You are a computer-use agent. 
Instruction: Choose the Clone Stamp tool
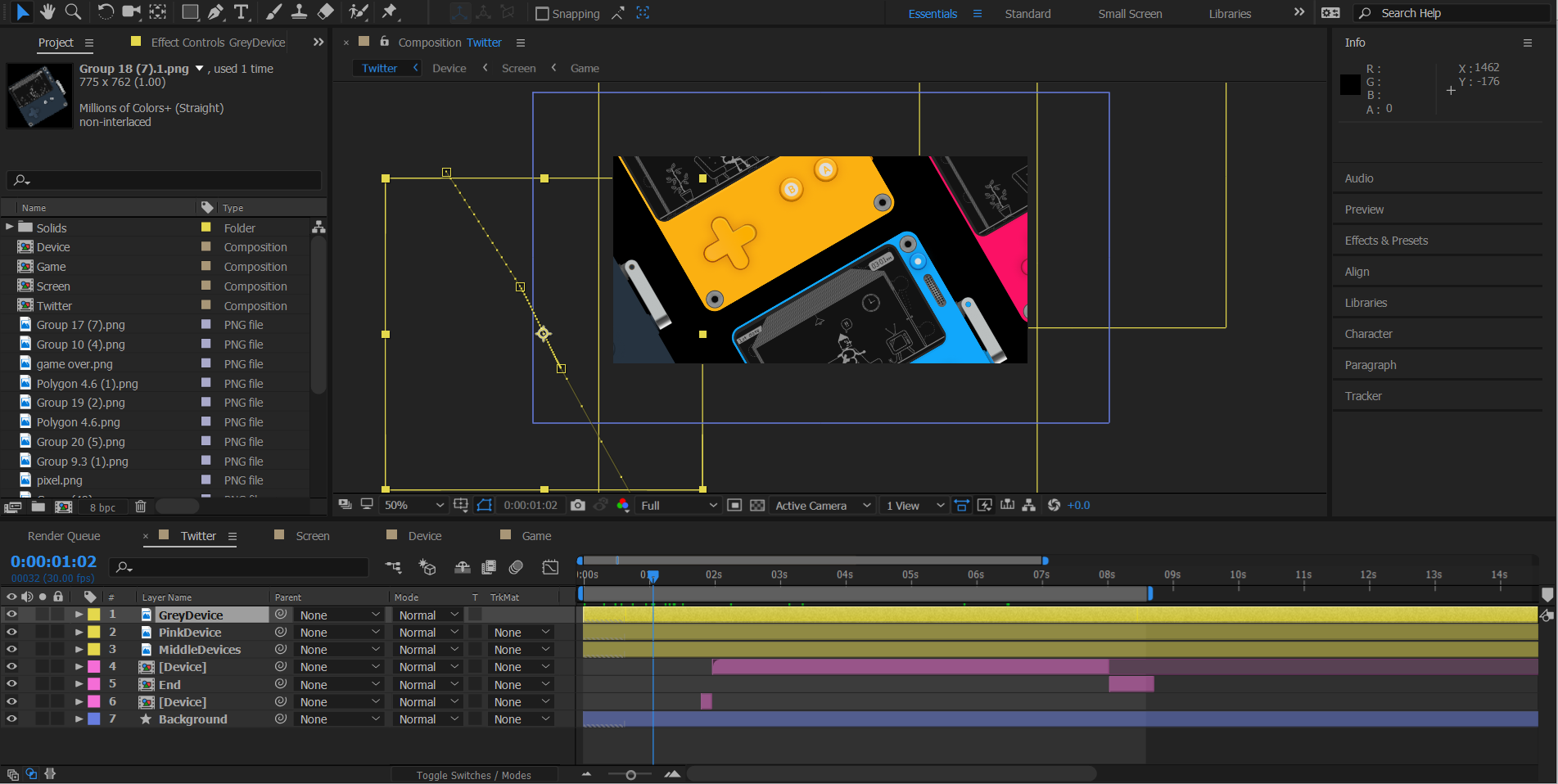point(300,11)
